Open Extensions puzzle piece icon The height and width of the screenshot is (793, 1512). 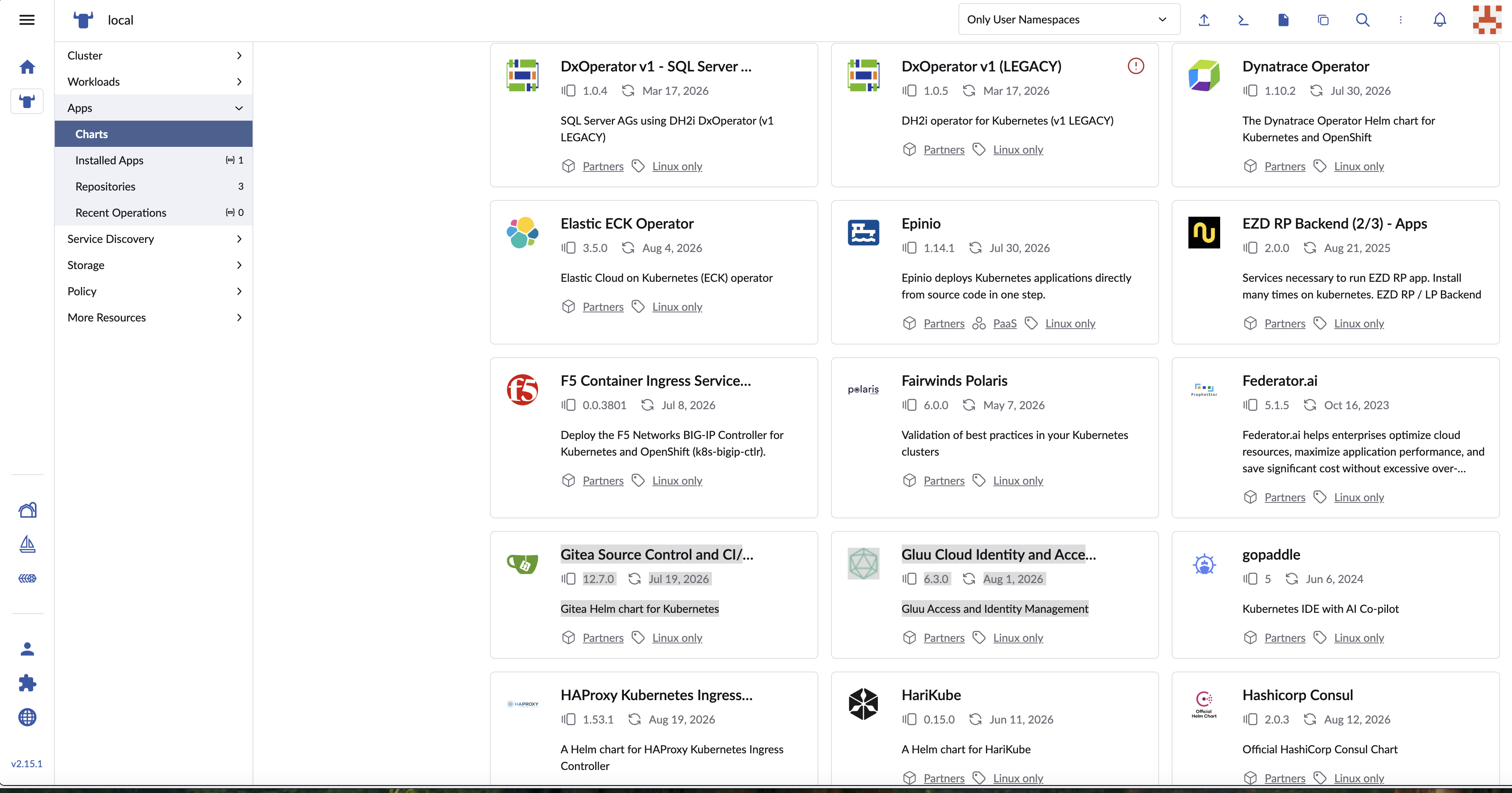tap(27, 683)
